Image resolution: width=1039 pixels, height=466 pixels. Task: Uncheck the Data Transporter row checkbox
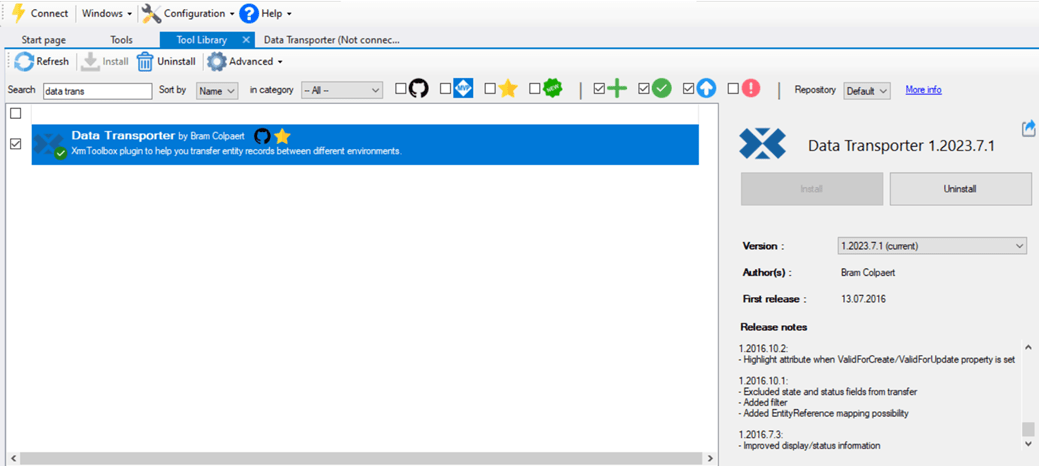15,144
